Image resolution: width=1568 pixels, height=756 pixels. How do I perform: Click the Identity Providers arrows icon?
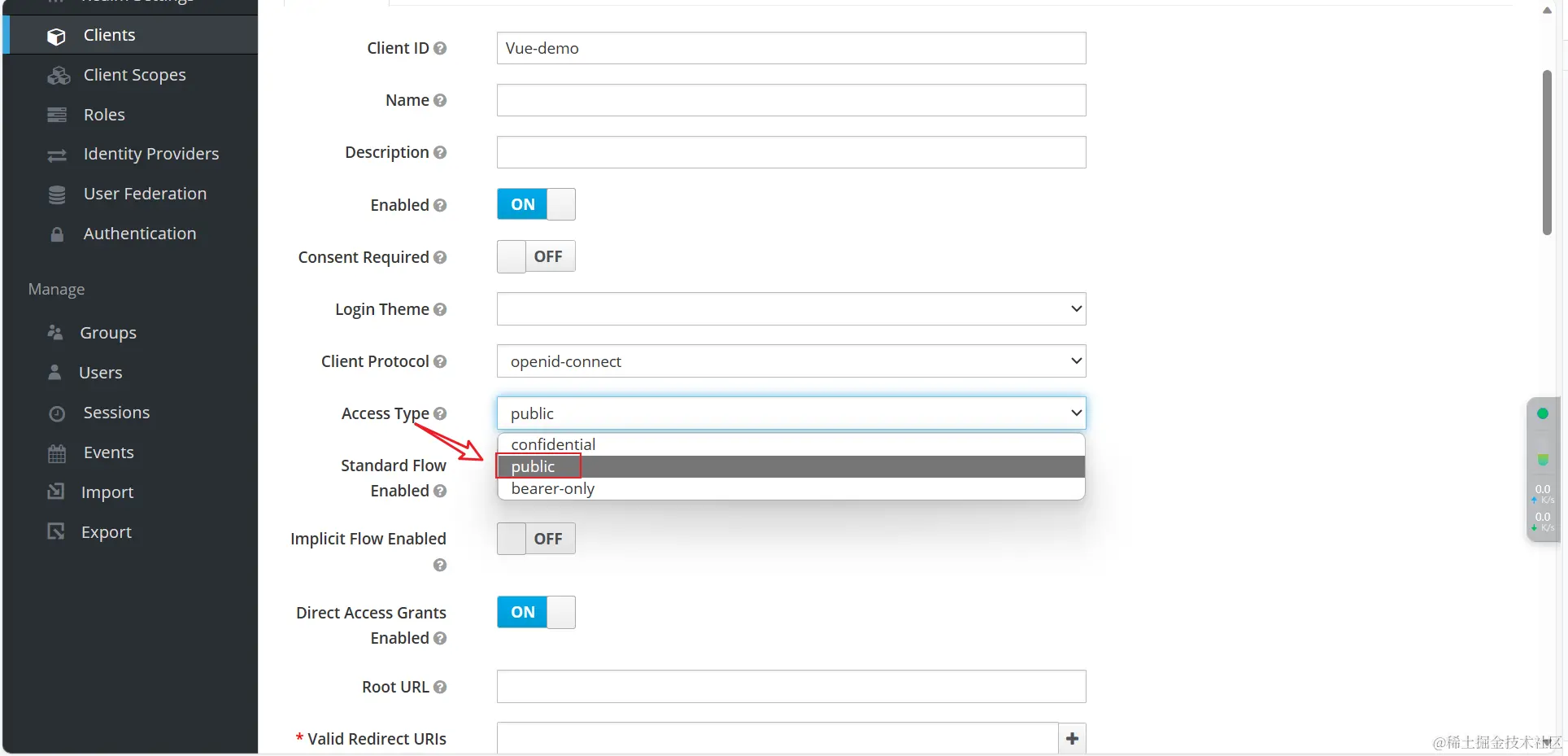pyautogui.click(x=57, y=155)
